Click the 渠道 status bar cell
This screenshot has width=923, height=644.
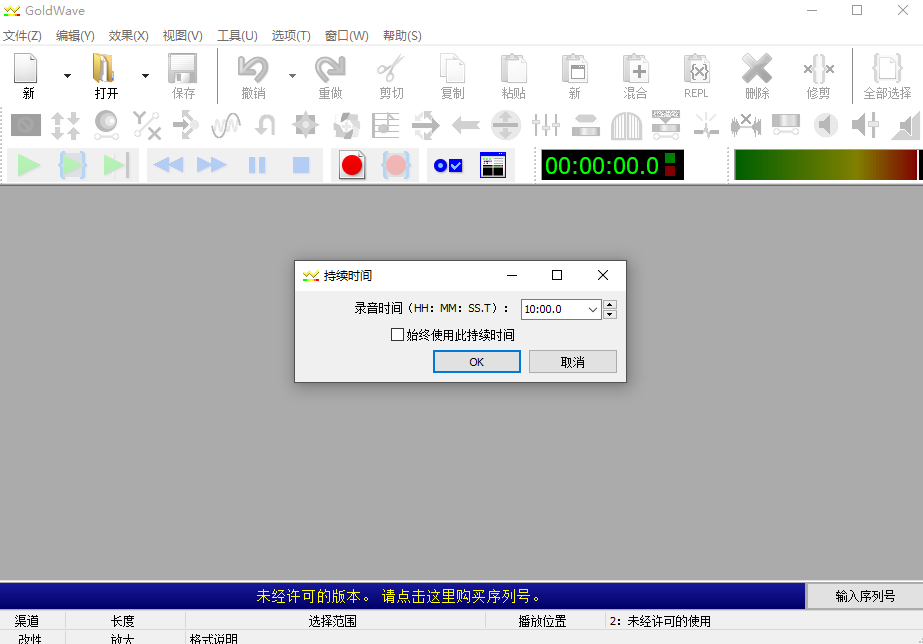coord(32,621)
